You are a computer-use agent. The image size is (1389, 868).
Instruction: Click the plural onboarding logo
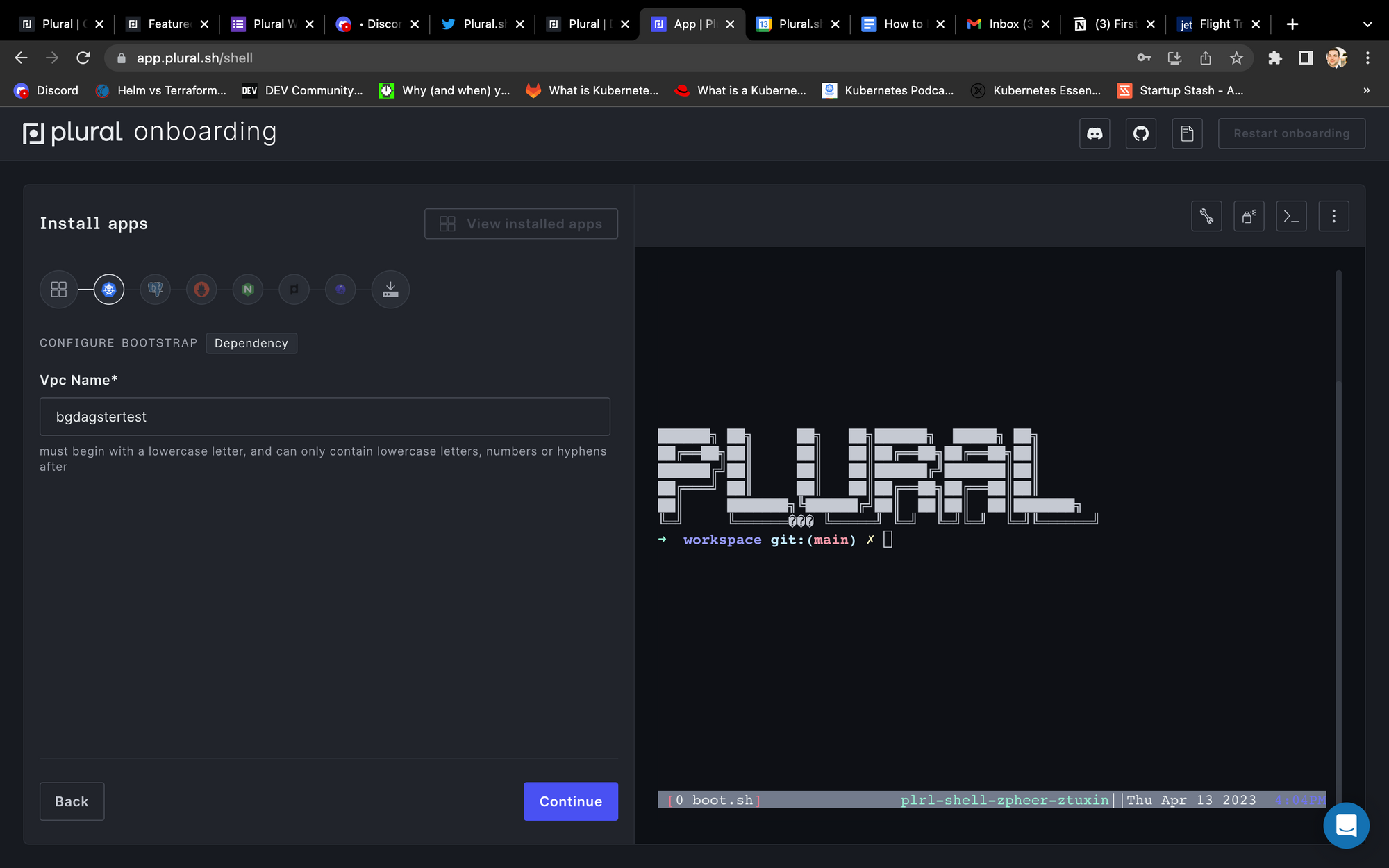pyautogui.click(x=150, y=132)
